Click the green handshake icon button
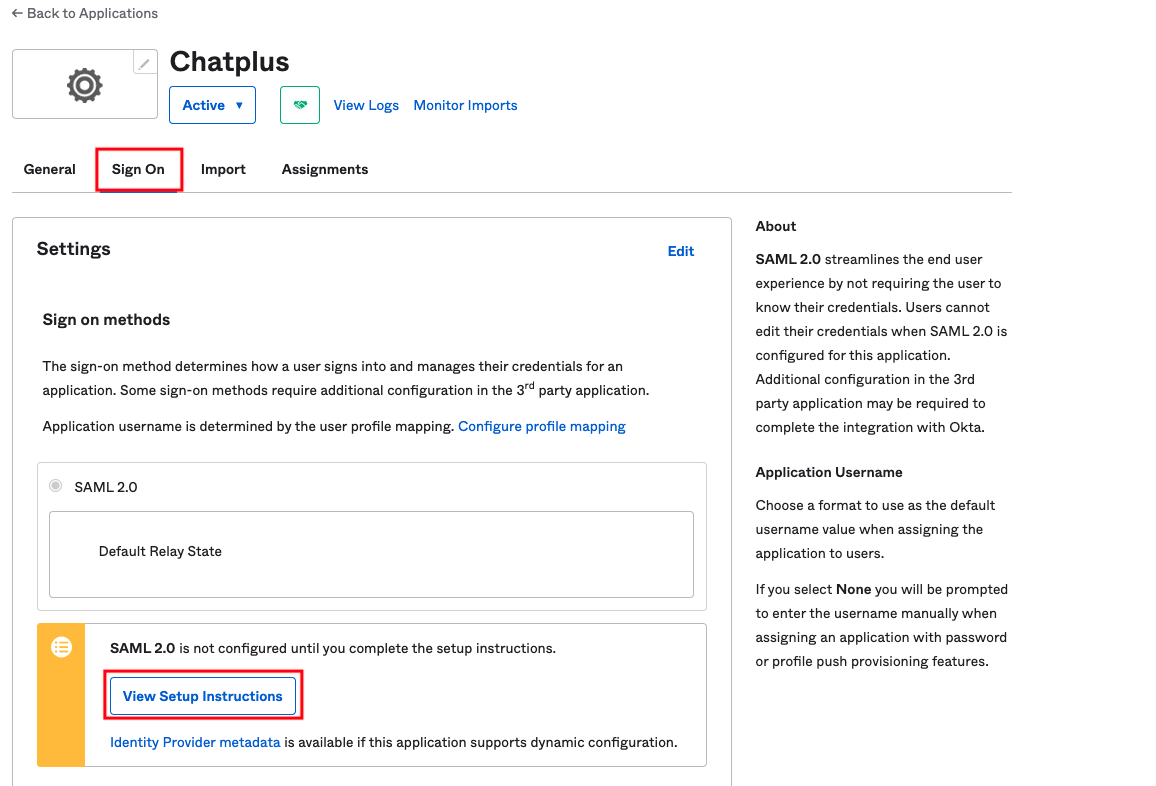This screenshot has height=786, width=1156. (300, 105)
